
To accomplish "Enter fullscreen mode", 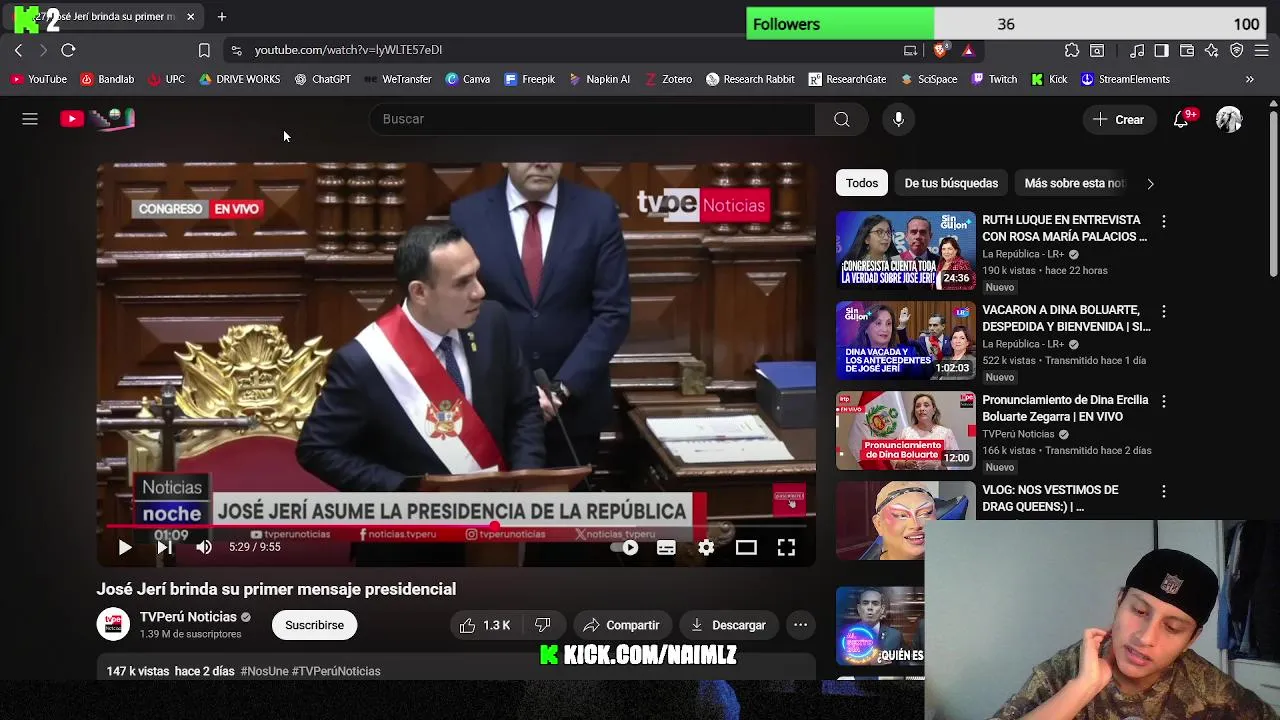I will [786, 547].
